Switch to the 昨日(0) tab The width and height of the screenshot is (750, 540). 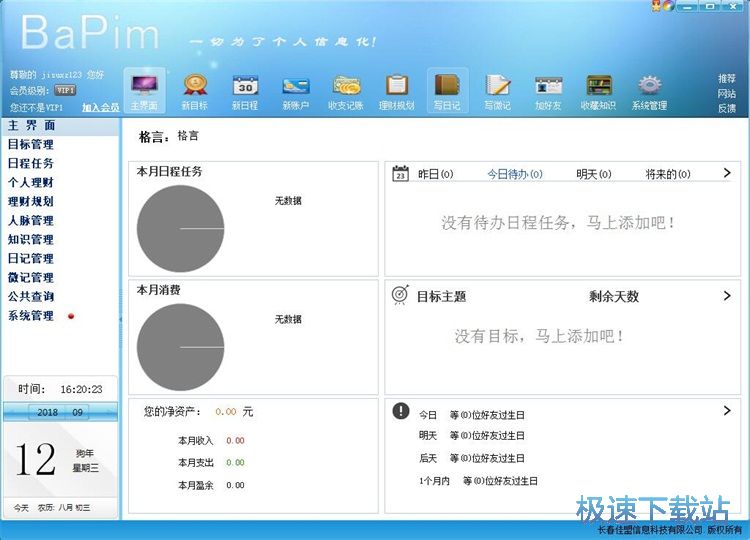(435, 174)
